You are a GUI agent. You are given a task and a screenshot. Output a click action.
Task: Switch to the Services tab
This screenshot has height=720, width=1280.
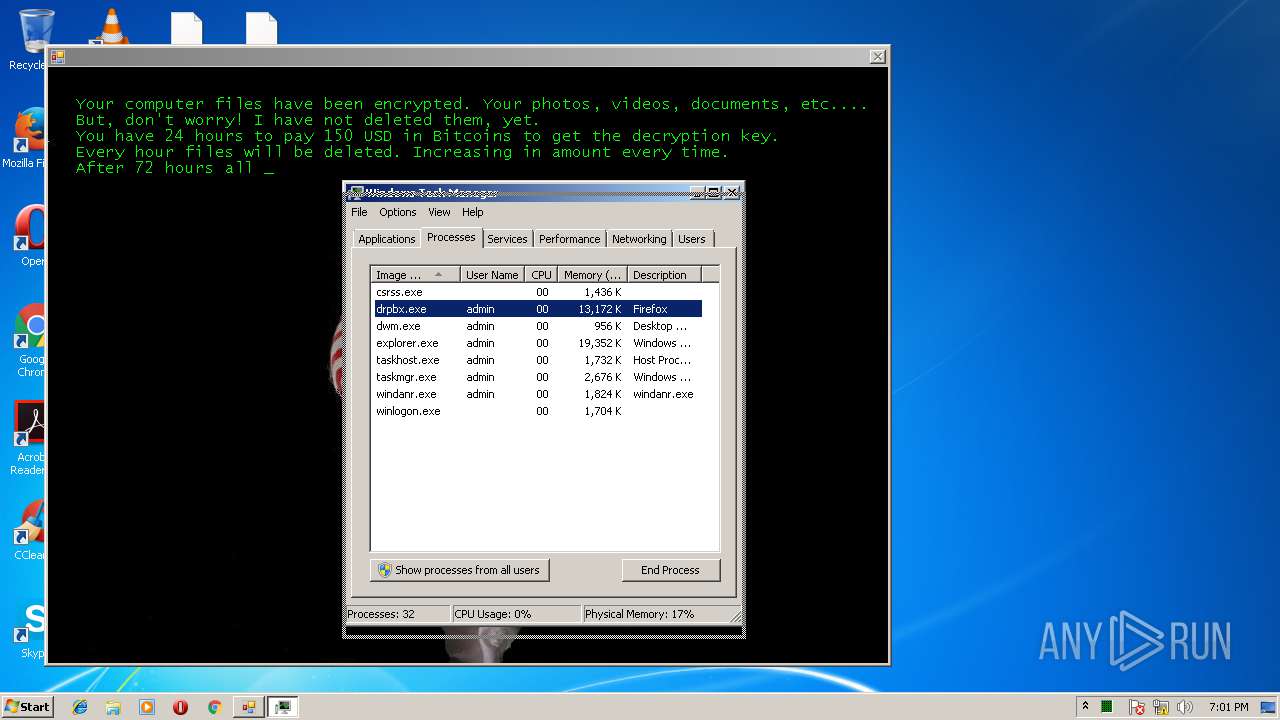507,239
